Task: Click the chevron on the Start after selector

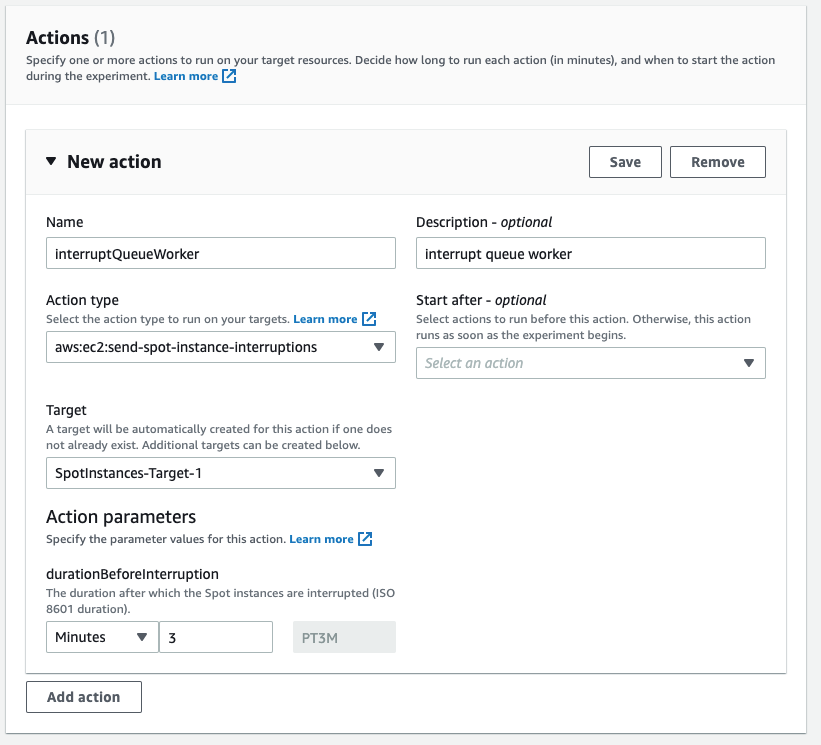Action: coord(749,362)
